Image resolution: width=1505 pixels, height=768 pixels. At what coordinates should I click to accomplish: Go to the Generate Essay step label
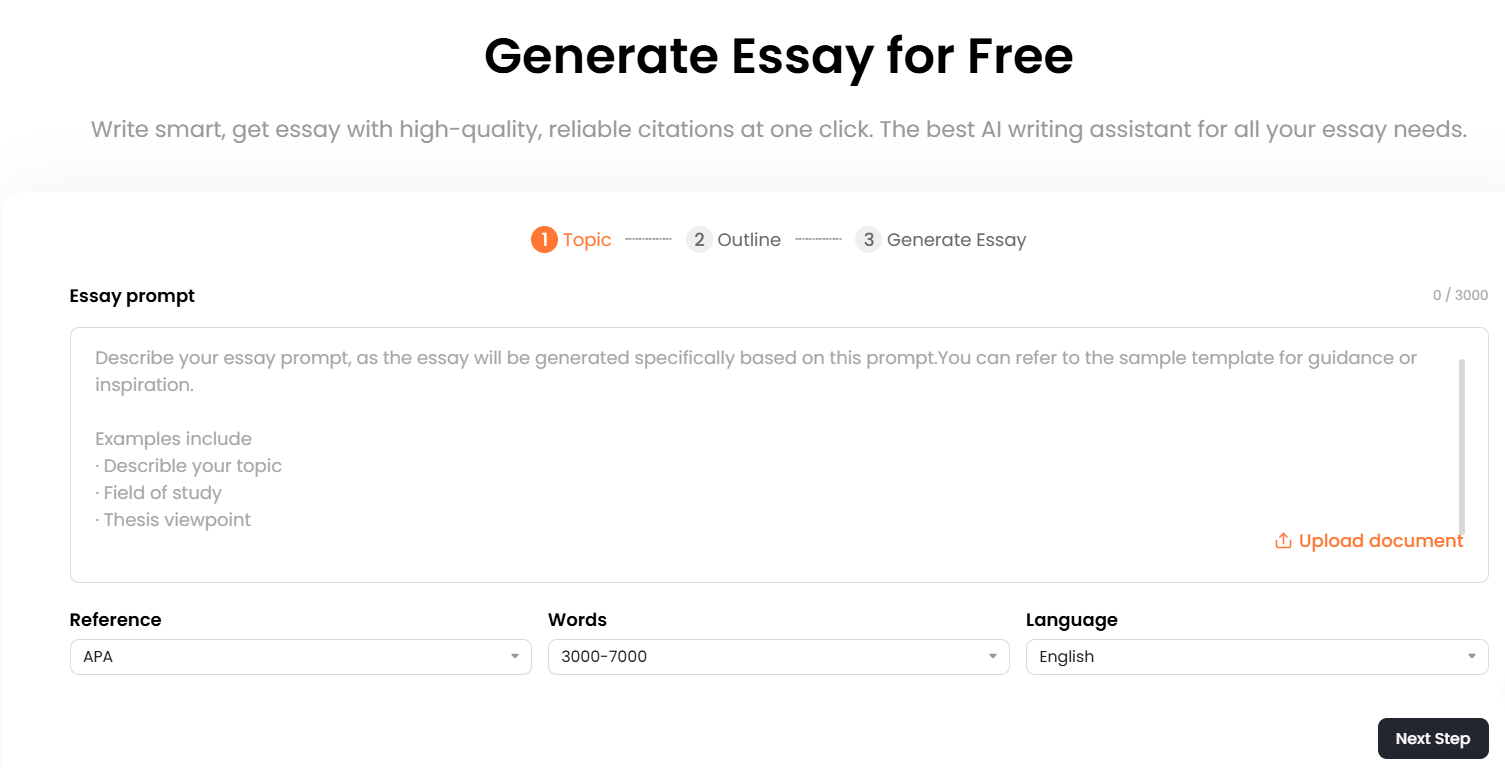tap(956, 240)
